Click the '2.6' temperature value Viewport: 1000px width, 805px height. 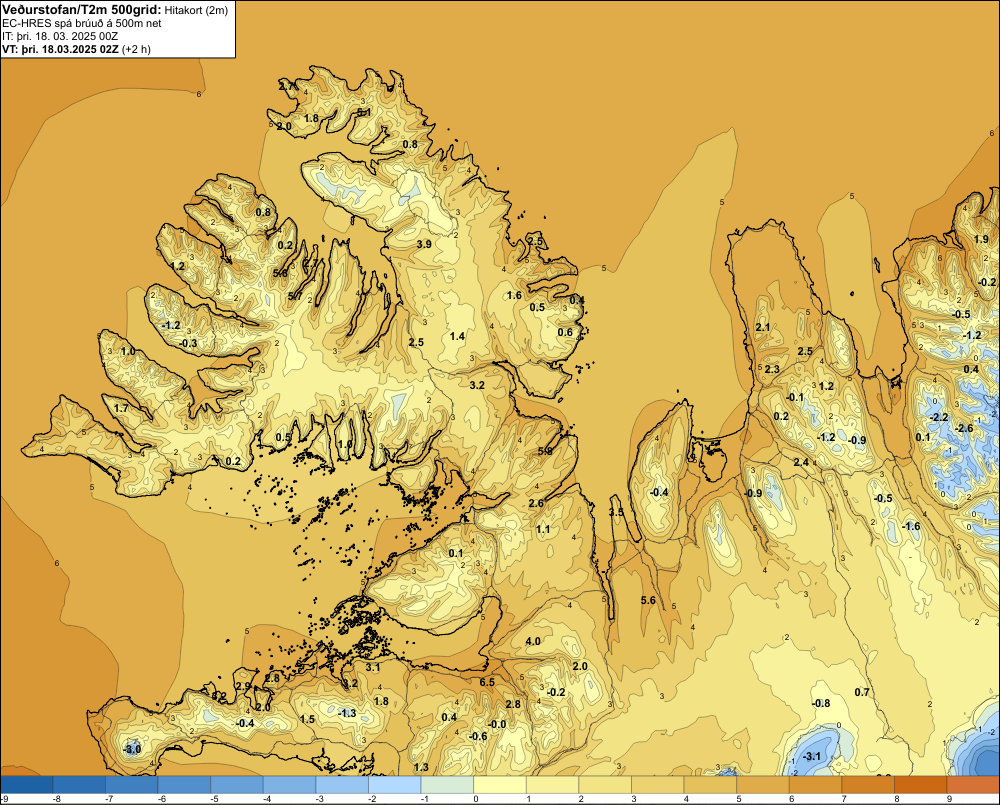point(536,503)
